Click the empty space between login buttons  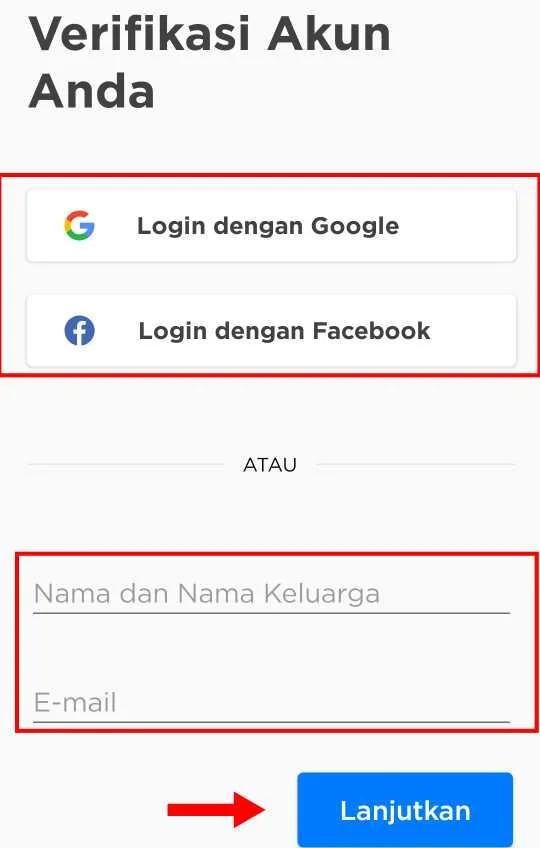click(x=271, y=279)
